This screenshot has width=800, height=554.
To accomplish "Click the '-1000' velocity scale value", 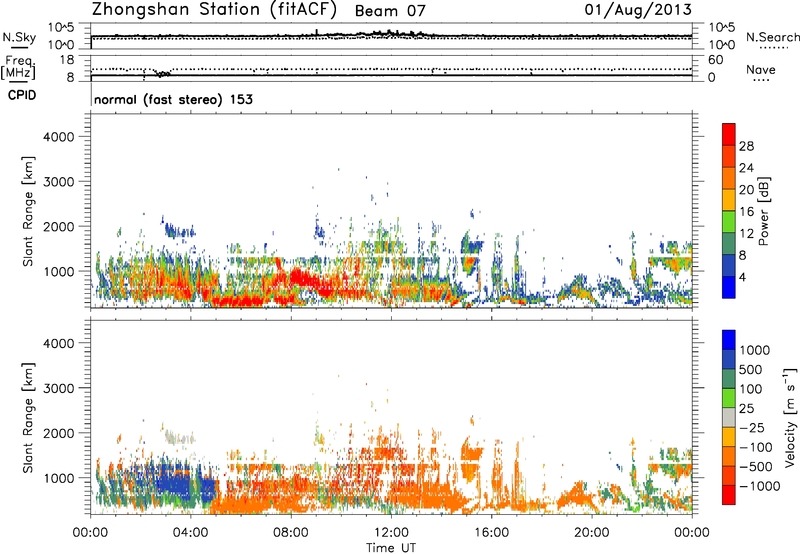I will (x=760, y=486).
